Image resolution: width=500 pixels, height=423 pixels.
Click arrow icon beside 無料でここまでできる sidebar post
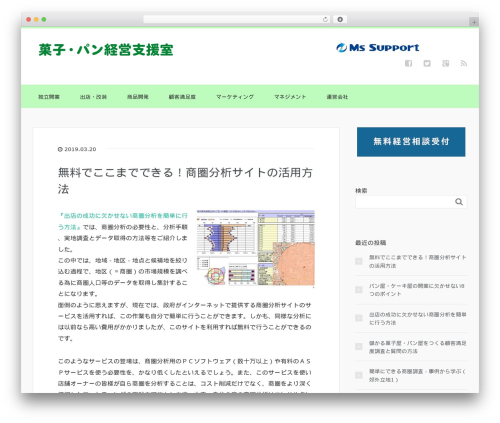(359, 261)
